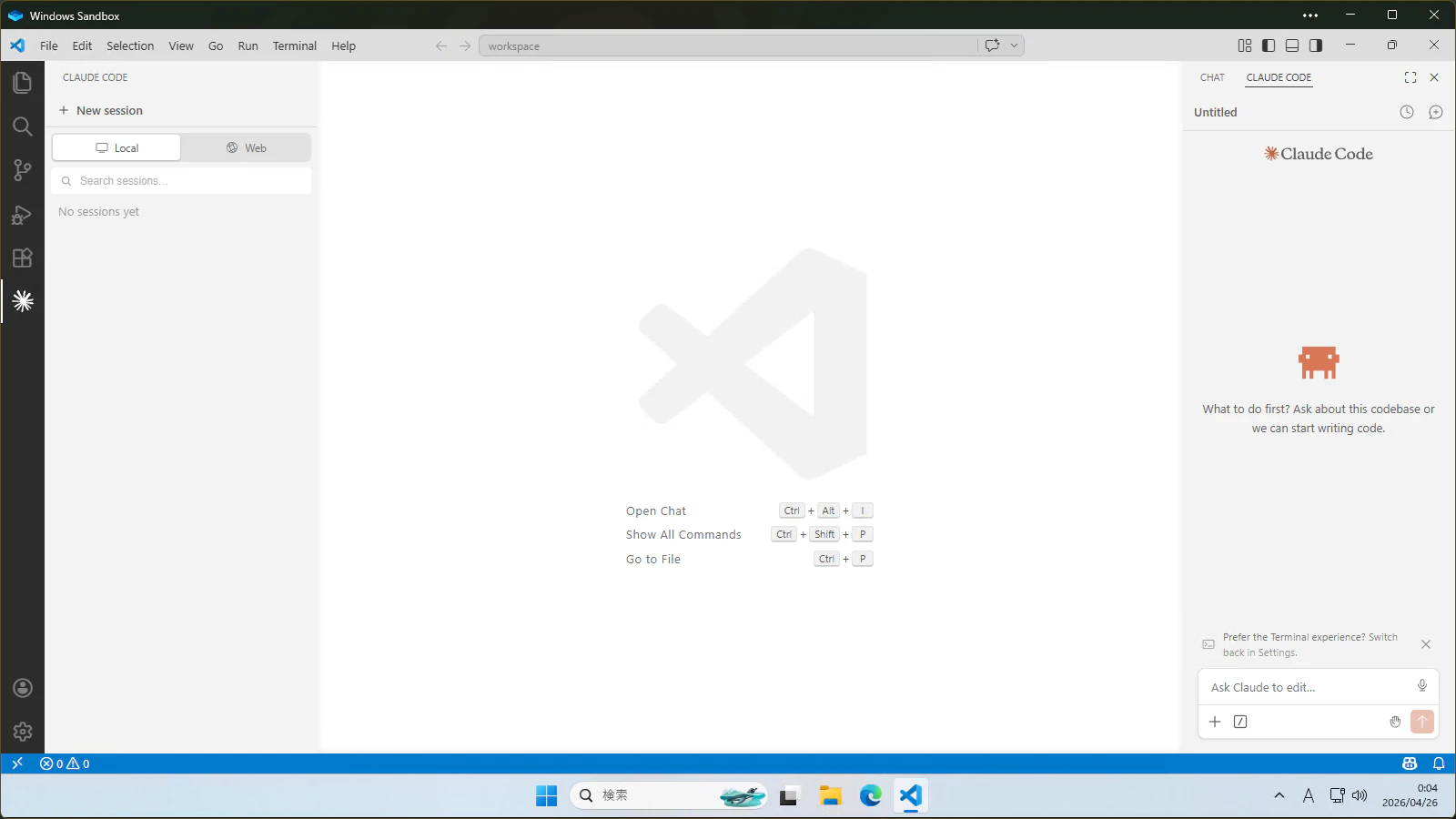Expand the chat dropdown chevron in title bar
Image resolution: width=1456 pixels, height=819 pixels.
point(1014,45)
